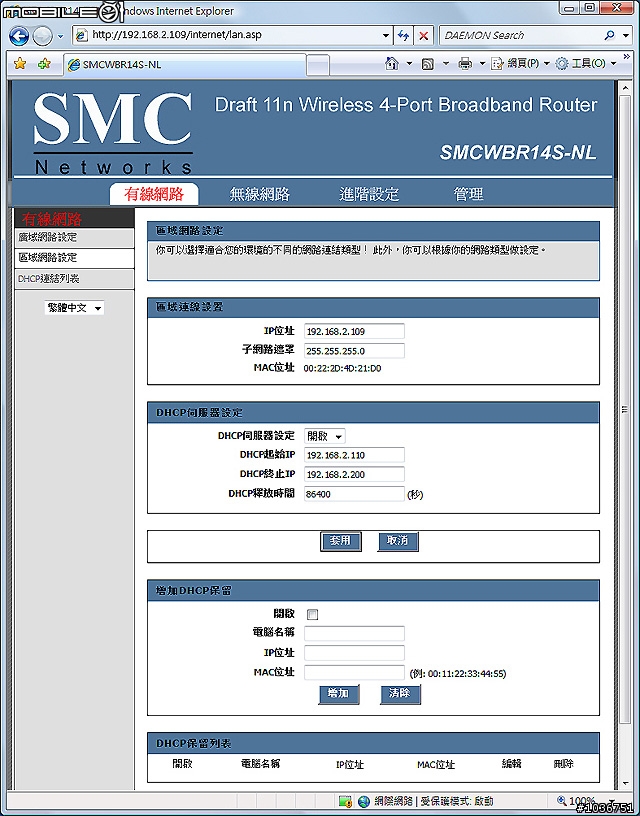Click the scrollbar up arrow
640x816 pixels.
pyautogui.click(x=625, y=88)
